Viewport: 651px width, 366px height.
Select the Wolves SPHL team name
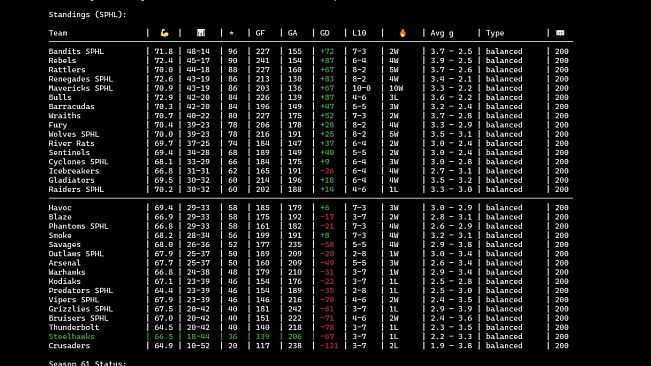click(x=73, y=134)
